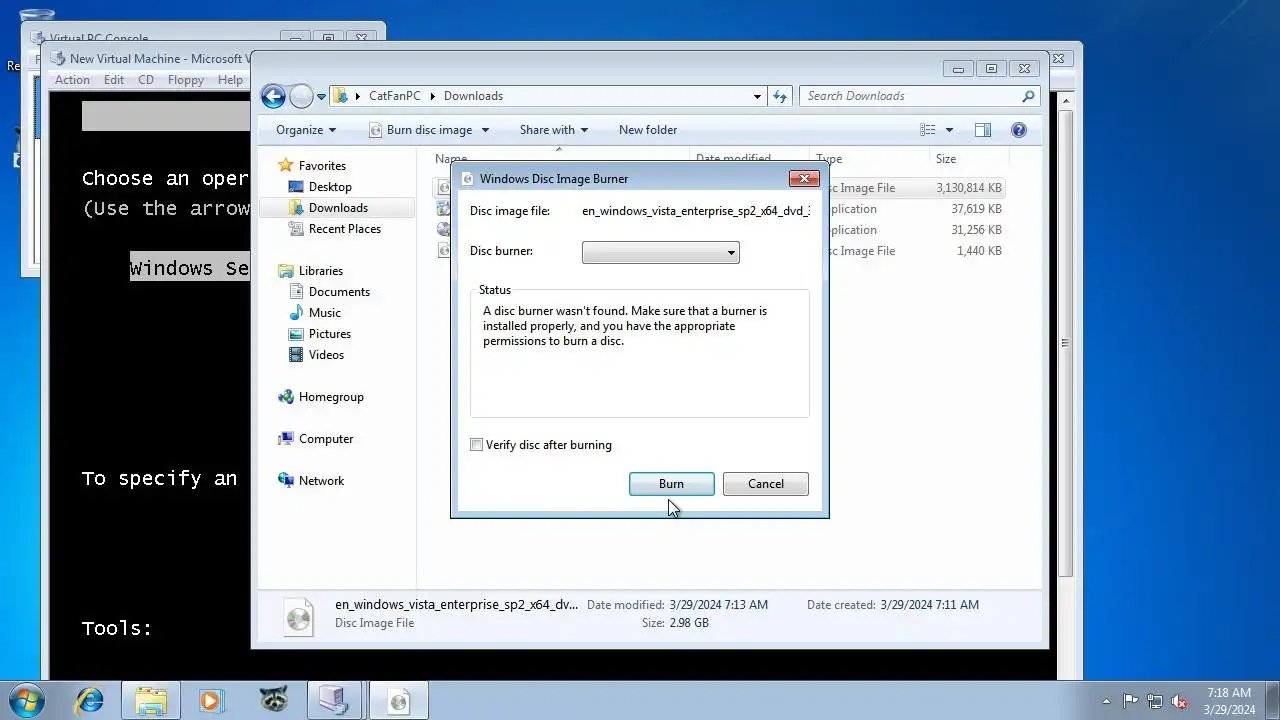
Task: Click New folder in toolbar
Action: 648,130
